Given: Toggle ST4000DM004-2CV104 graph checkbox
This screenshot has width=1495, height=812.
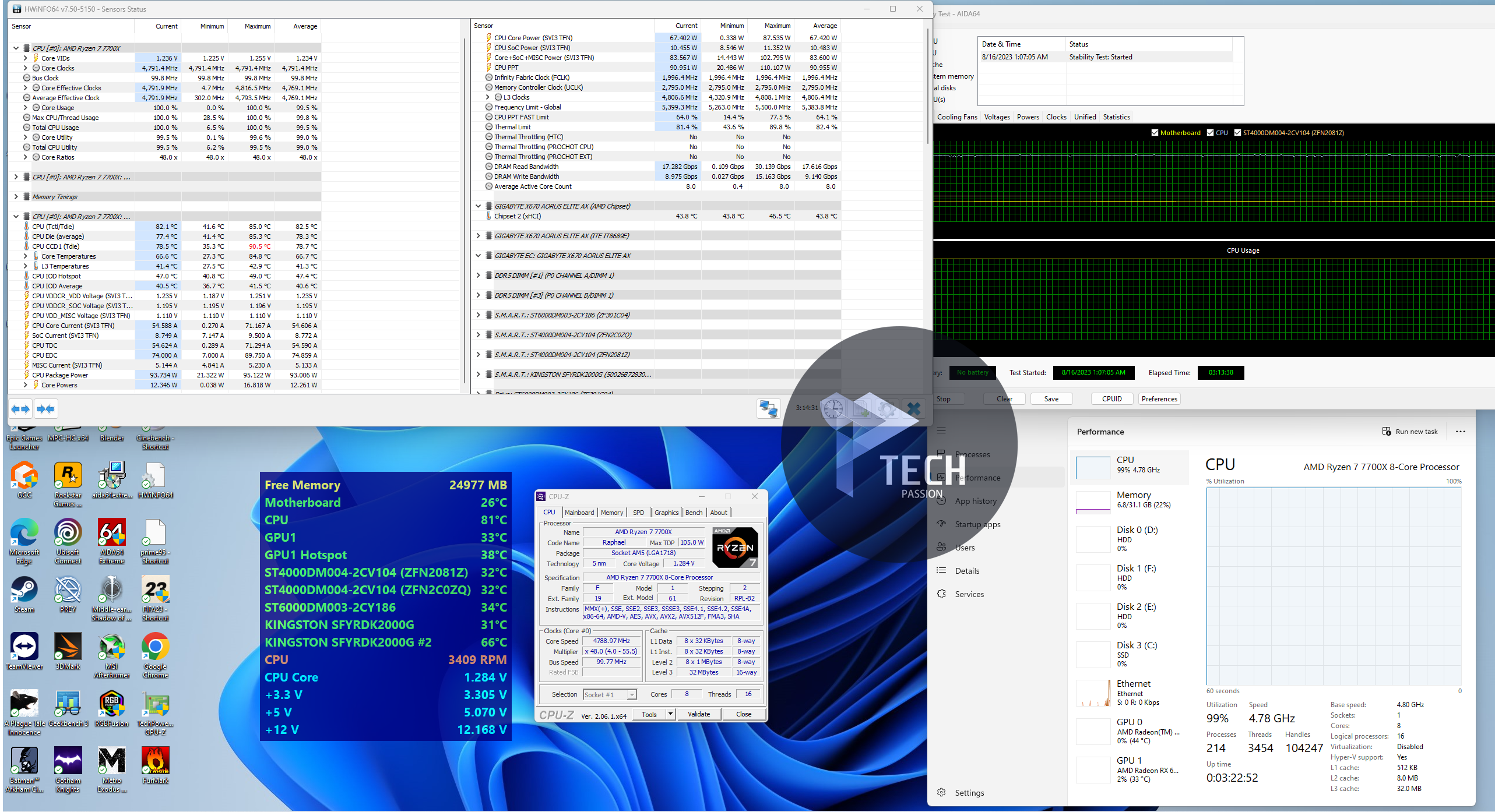Looking at the screenshot, I should [1237, 133].
